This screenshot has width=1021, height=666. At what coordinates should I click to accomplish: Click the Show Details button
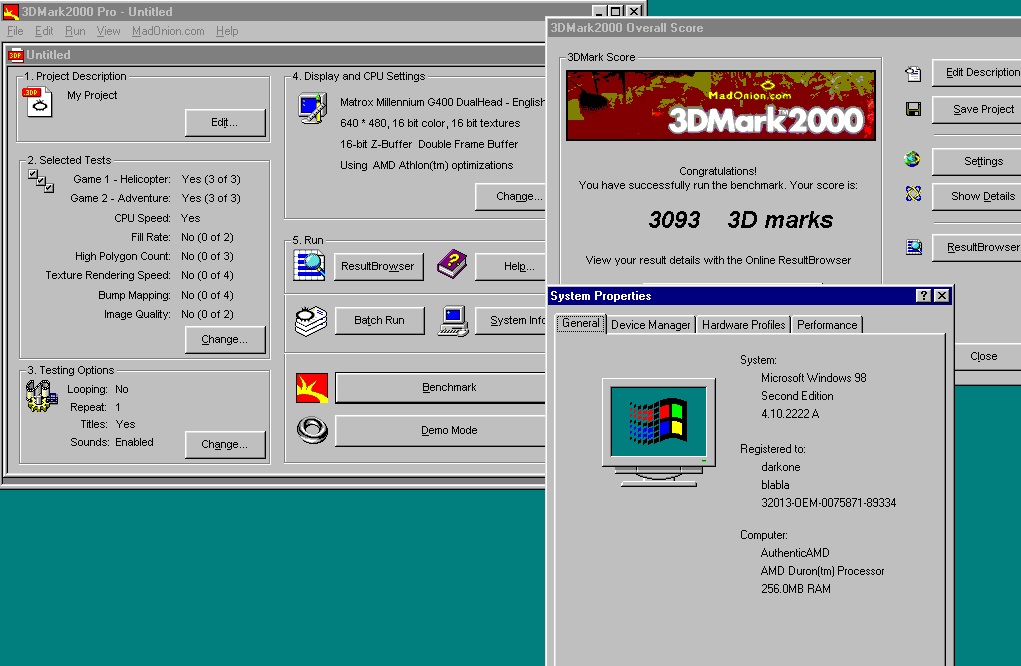click(x=977, y=197)
